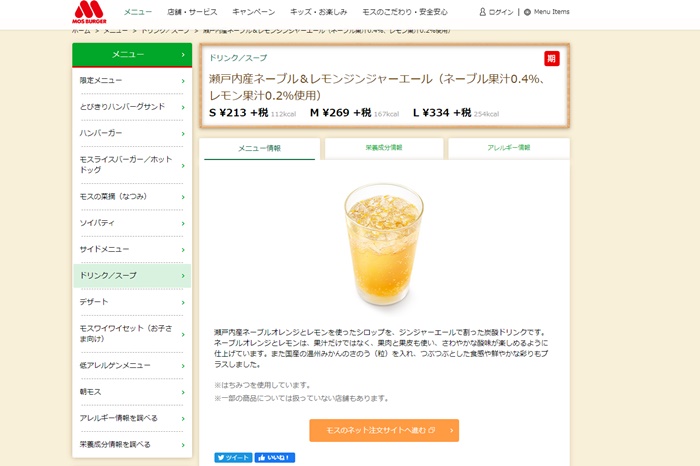
Task: Open 低アレルゲンメニュー sidebar item
Action: pos(132,366)
